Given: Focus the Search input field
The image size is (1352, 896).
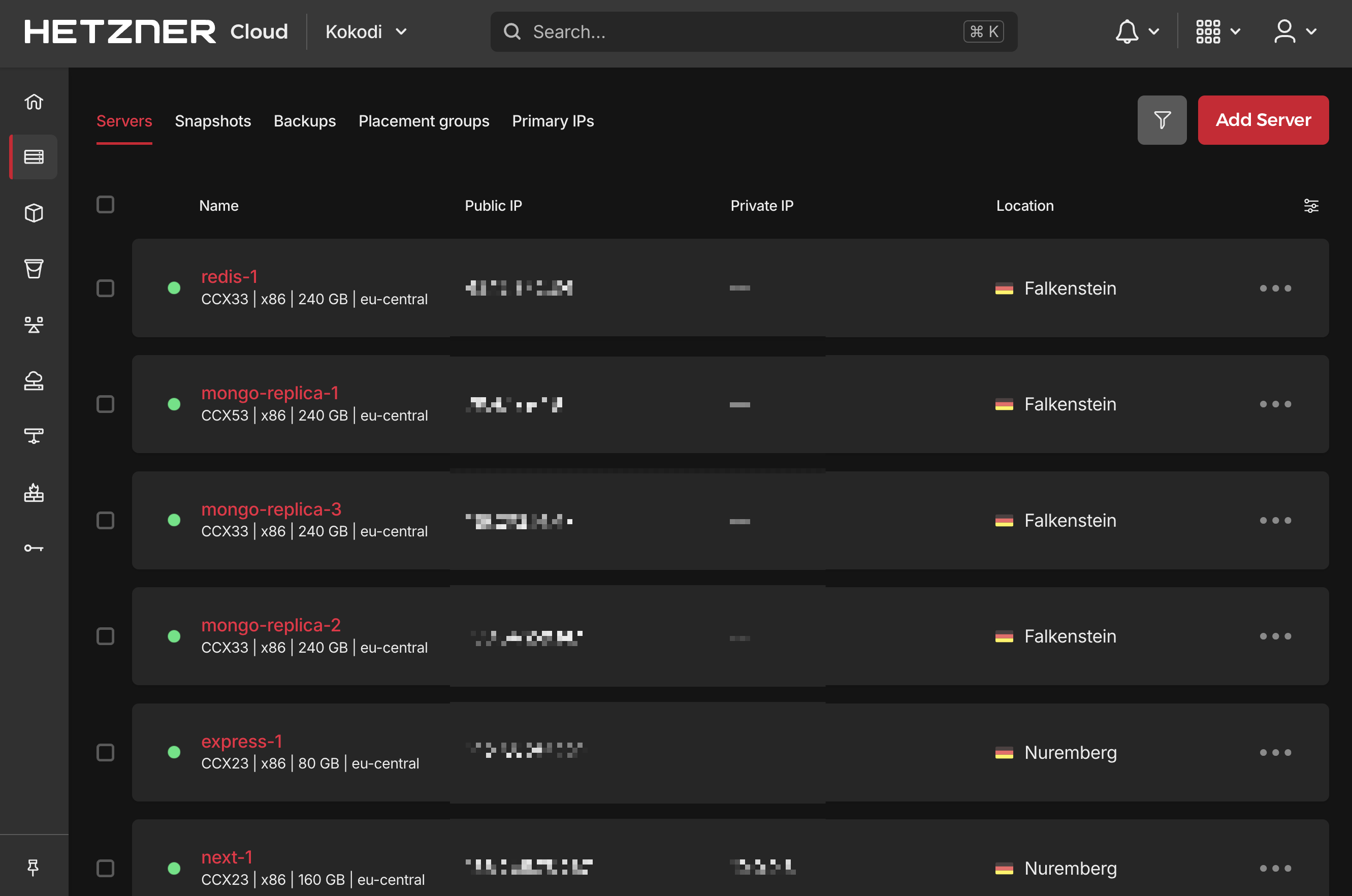Looking at the screenshot, I should pos(743,32).
